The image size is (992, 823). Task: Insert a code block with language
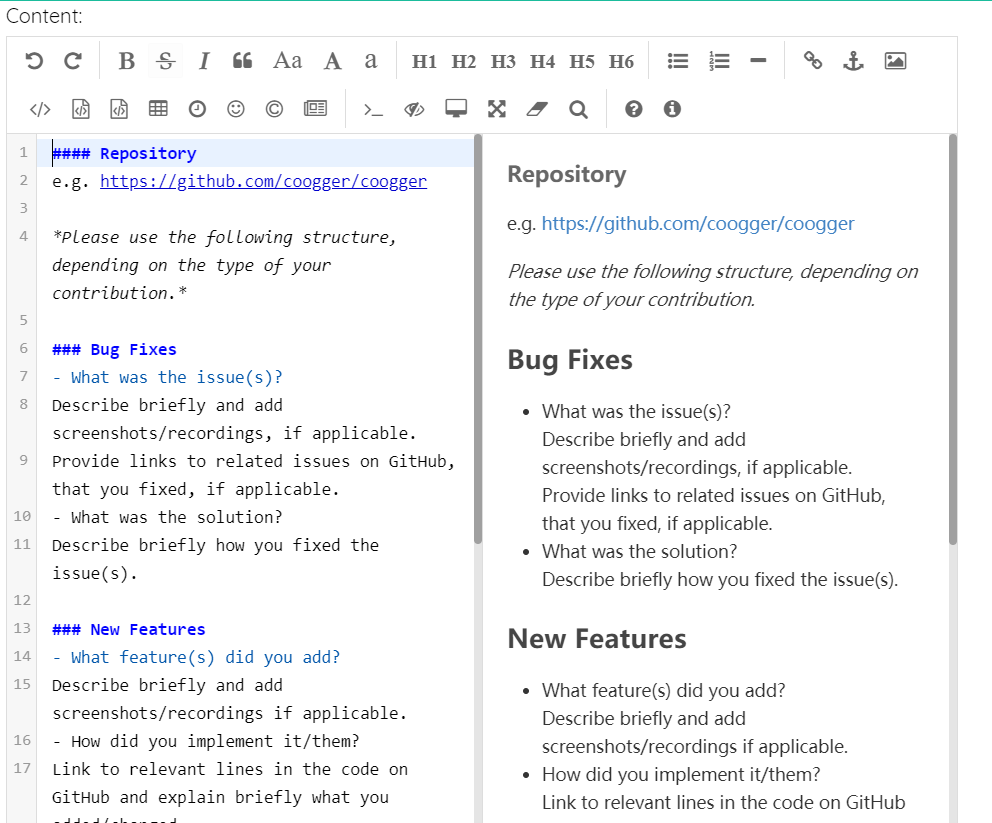[x=119, y=109]
